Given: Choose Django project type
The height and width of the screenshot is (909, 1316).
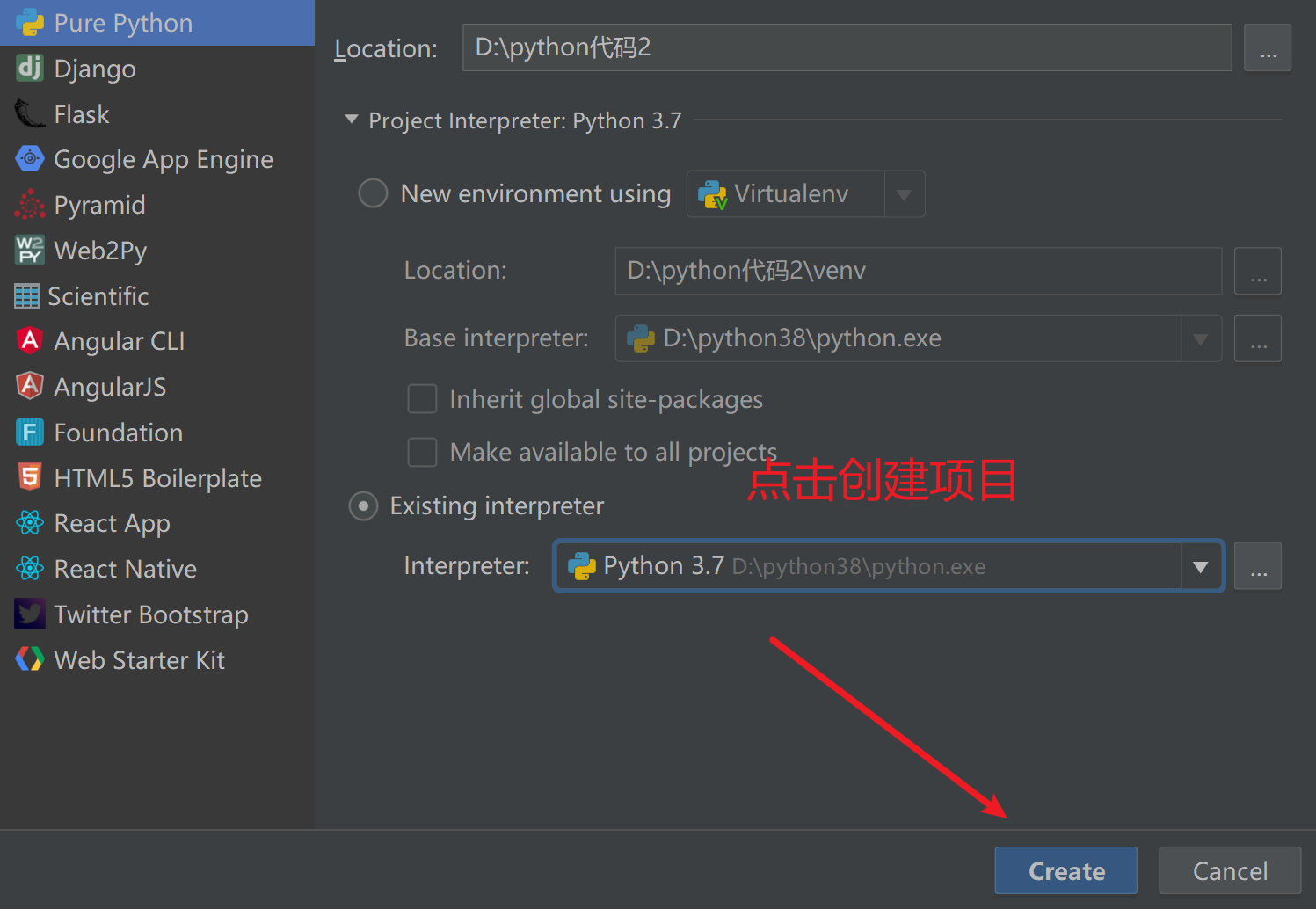Looking at the screenshot, I should coord(157,69).
